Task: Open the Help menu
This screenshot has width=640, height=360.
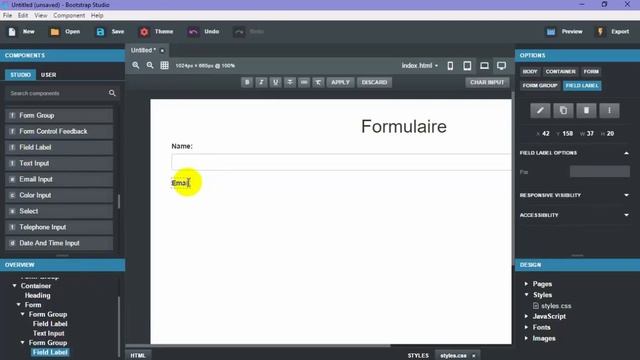Action: pos(97,16)
